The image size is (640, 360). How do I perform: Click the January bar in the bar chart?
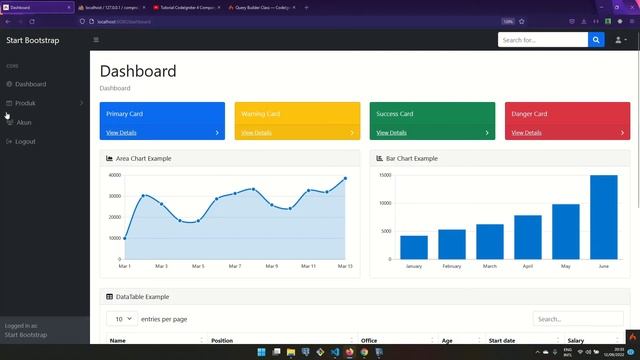(414, 247)
